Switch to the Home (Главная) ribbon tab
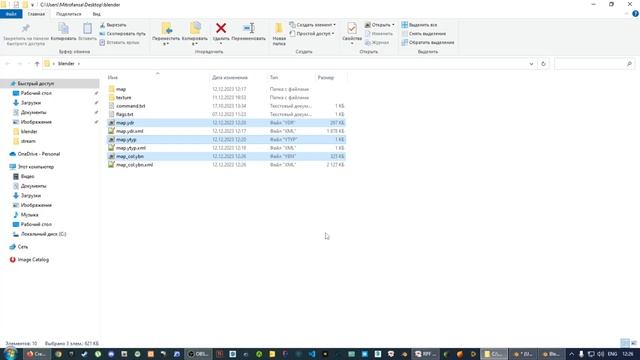The image size is (640, 360). [x=36, y=14]
